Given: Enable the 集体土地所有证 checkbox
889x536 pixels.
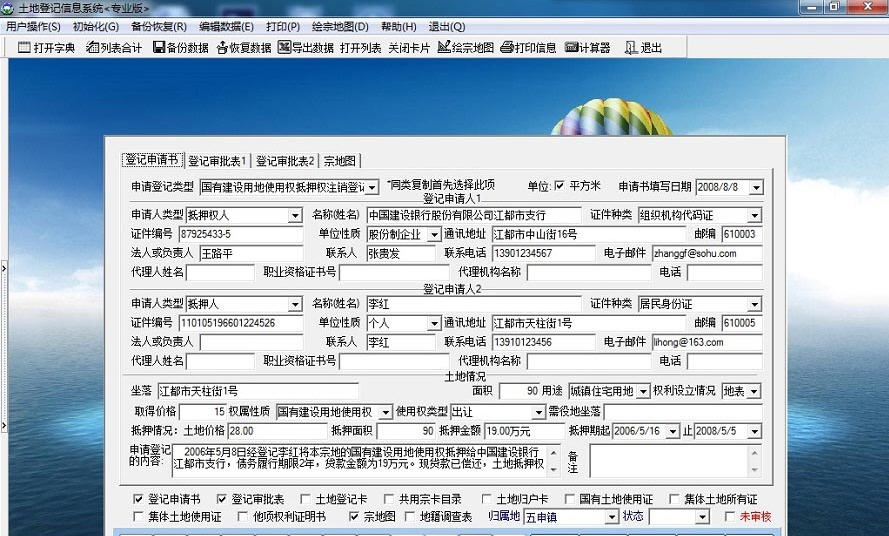Looking at the screenshot, I should [x=674, y=499].
